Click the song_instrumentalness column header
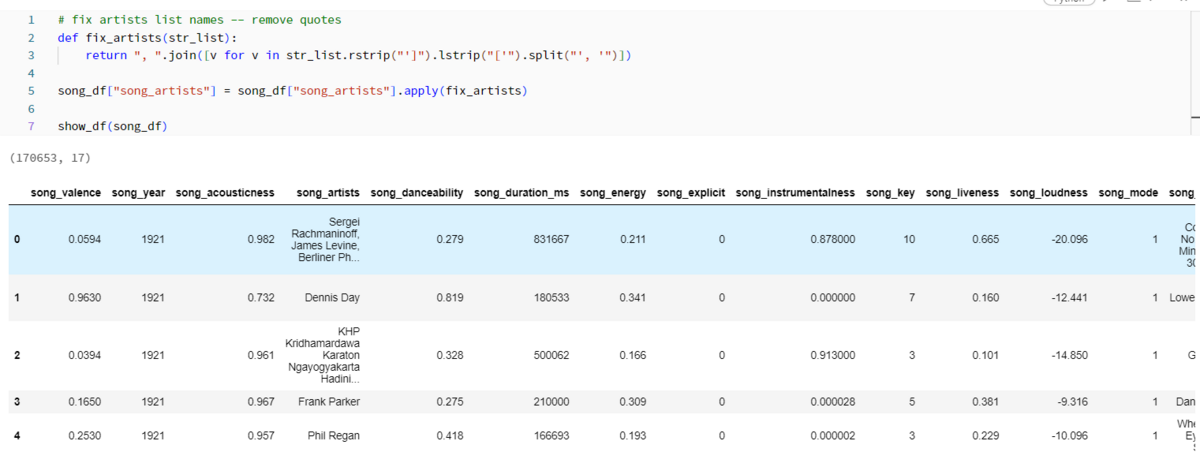 coord(796,192)
